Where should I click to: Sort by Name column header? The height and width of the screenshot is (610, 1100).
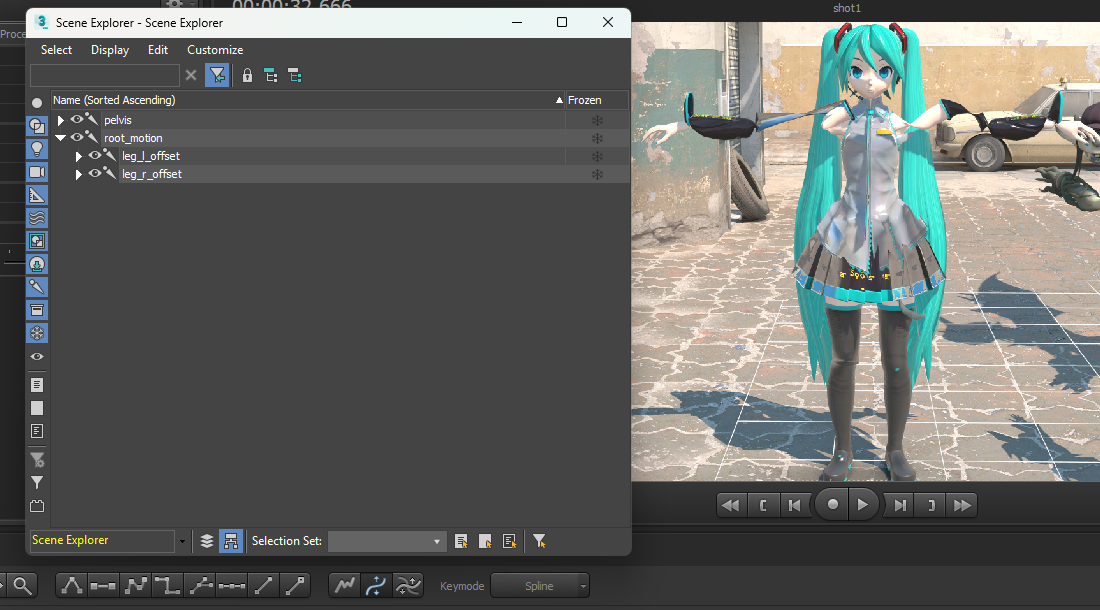point(308,100)
